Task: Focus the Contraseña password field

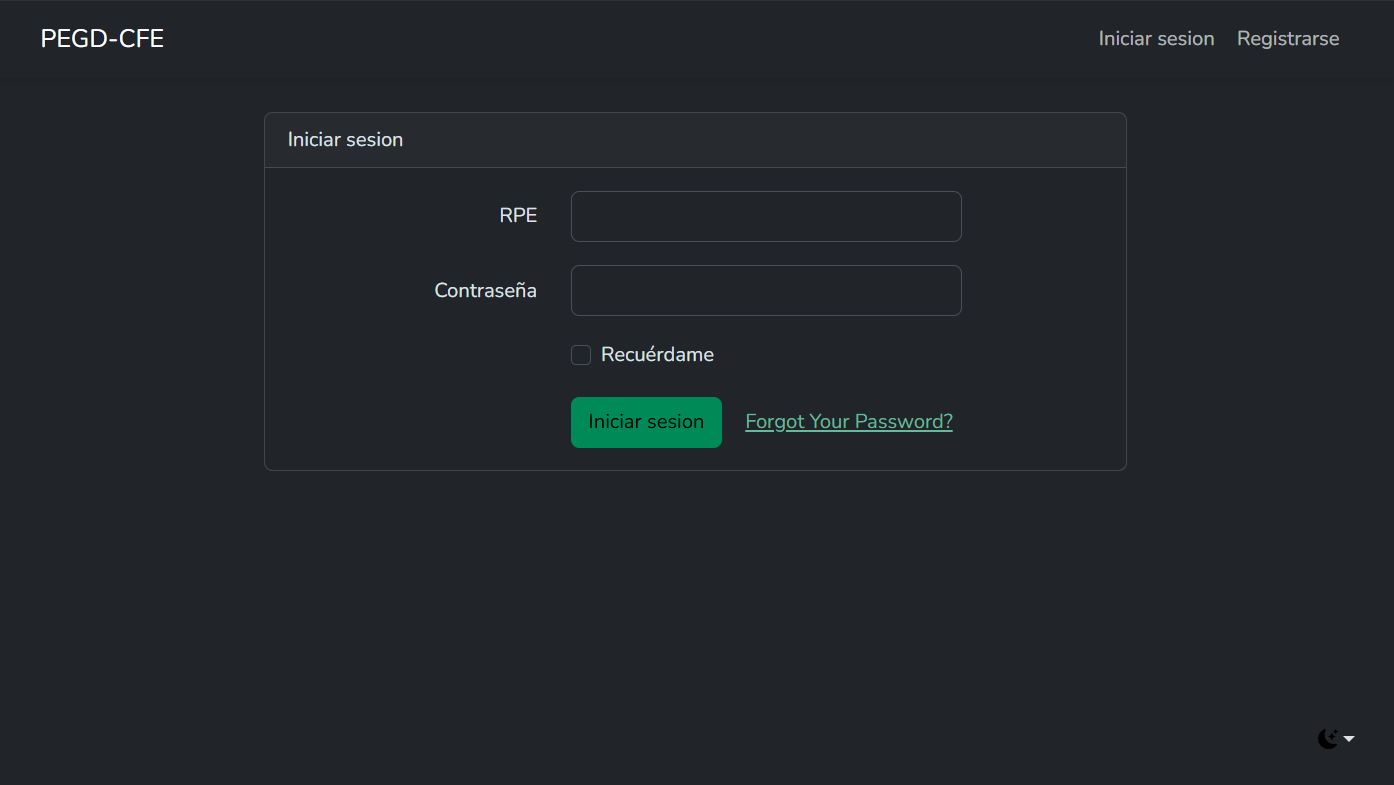Action: [766, 291]
